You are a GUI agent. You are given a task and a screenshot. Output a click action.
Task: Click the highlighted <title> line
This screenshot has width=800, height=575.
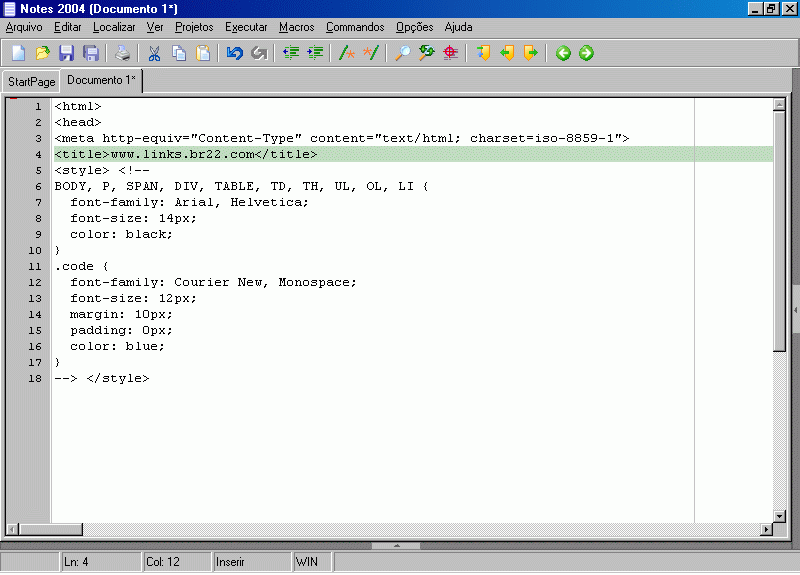pyautogui.click(x=413, y=154)
